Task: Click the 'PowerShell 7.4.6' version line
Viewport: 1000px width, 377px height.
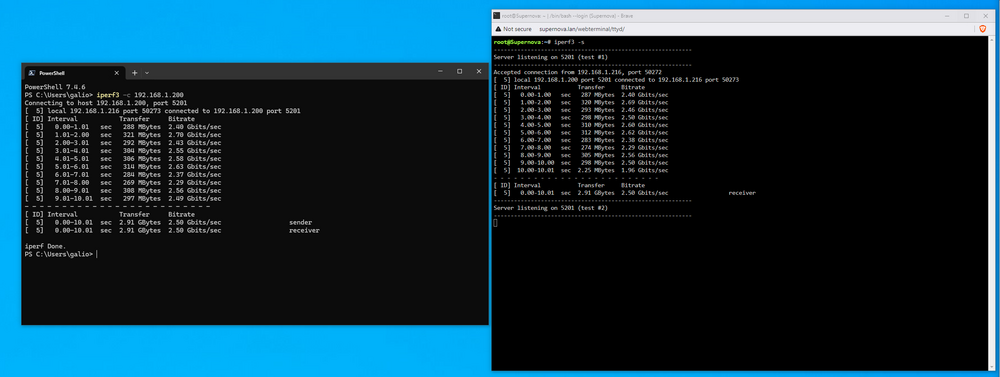Action: tap(55, 87)
